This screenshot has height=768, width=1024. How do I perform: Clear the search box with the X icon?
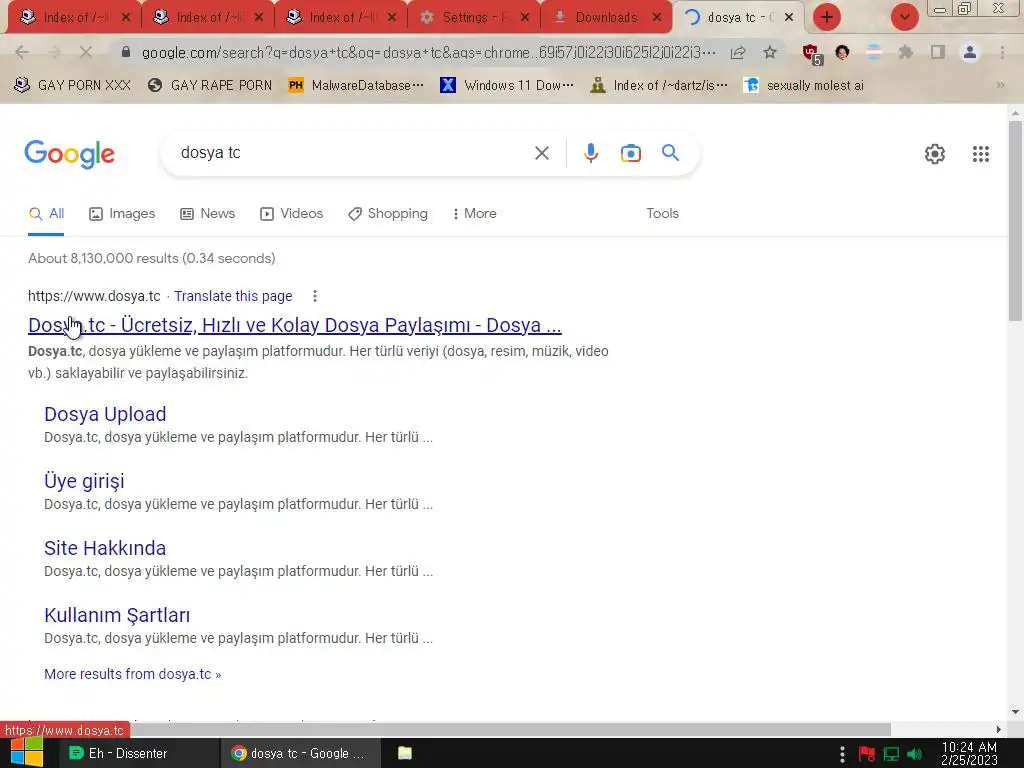pyautogui.click(x=541, y=153)
